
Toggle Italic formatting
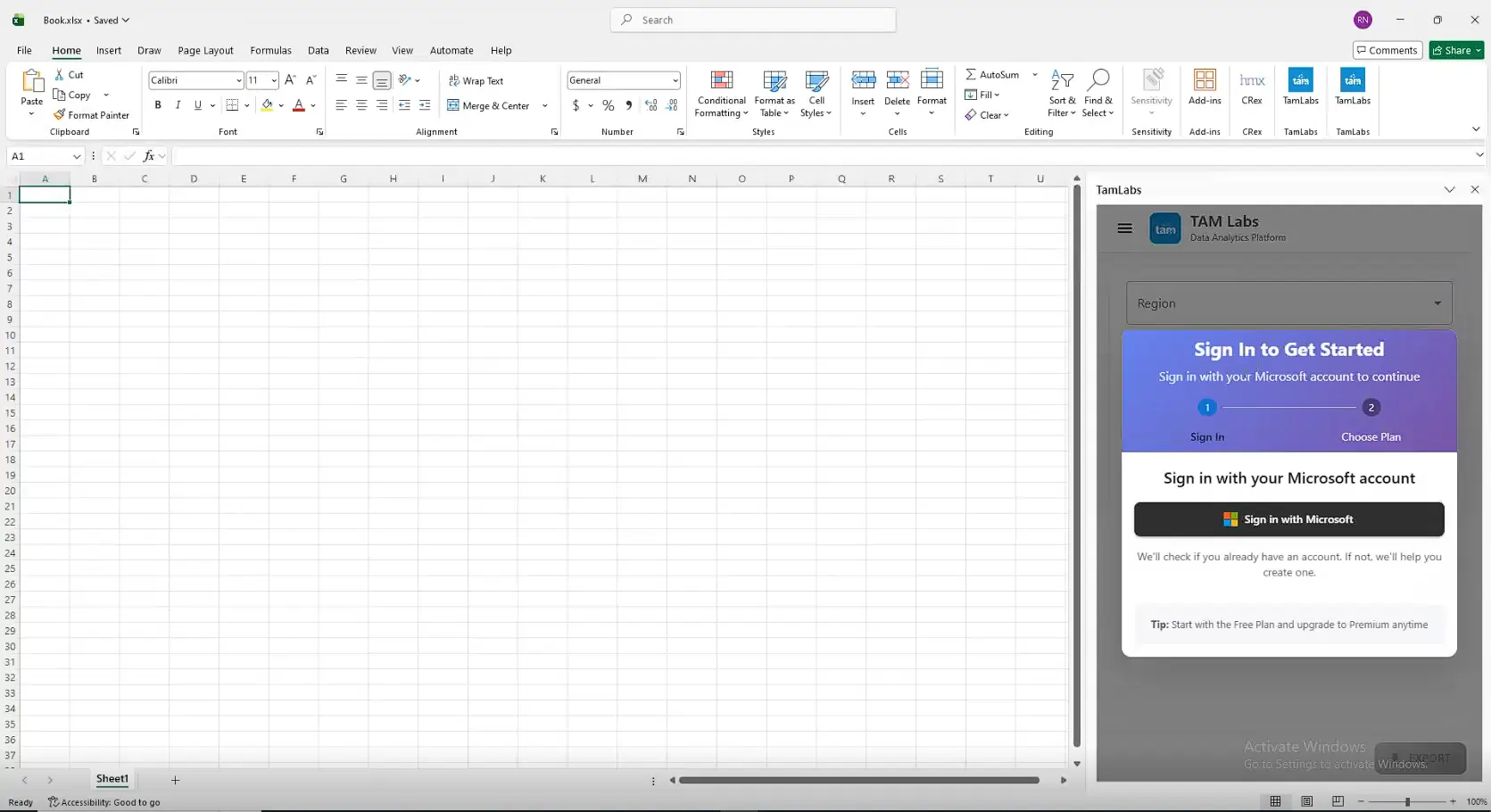(178, 105)
